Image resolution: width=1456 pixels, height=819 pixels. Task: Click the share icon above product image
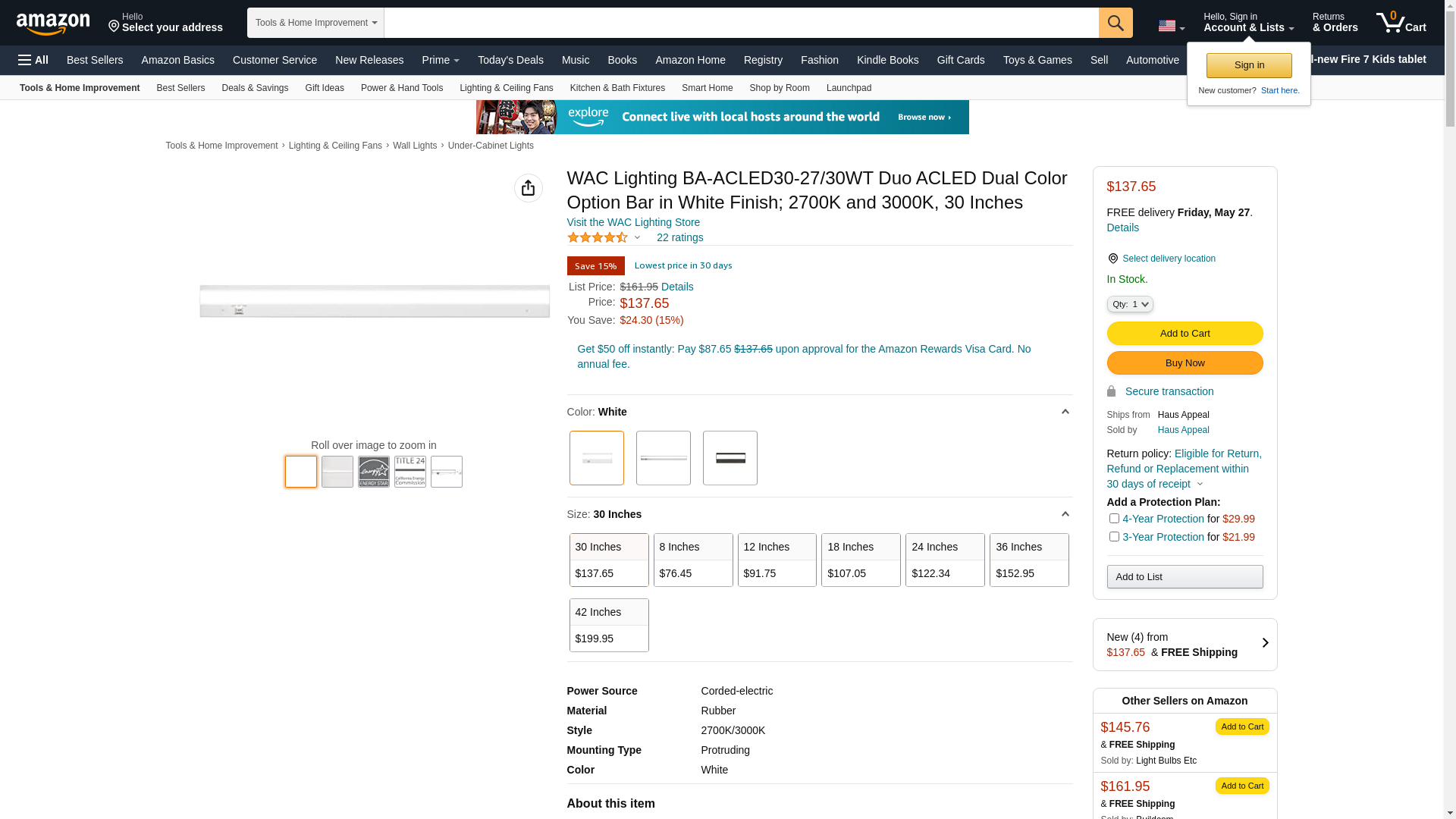pyautogui.click(x=528, y=188)
